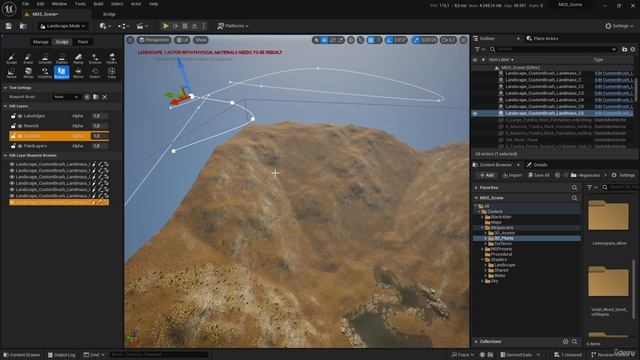This screenshot has height=360, width=640.
Task: Open the Output Log
Action: pyautogui.click(x=62, y=355)
